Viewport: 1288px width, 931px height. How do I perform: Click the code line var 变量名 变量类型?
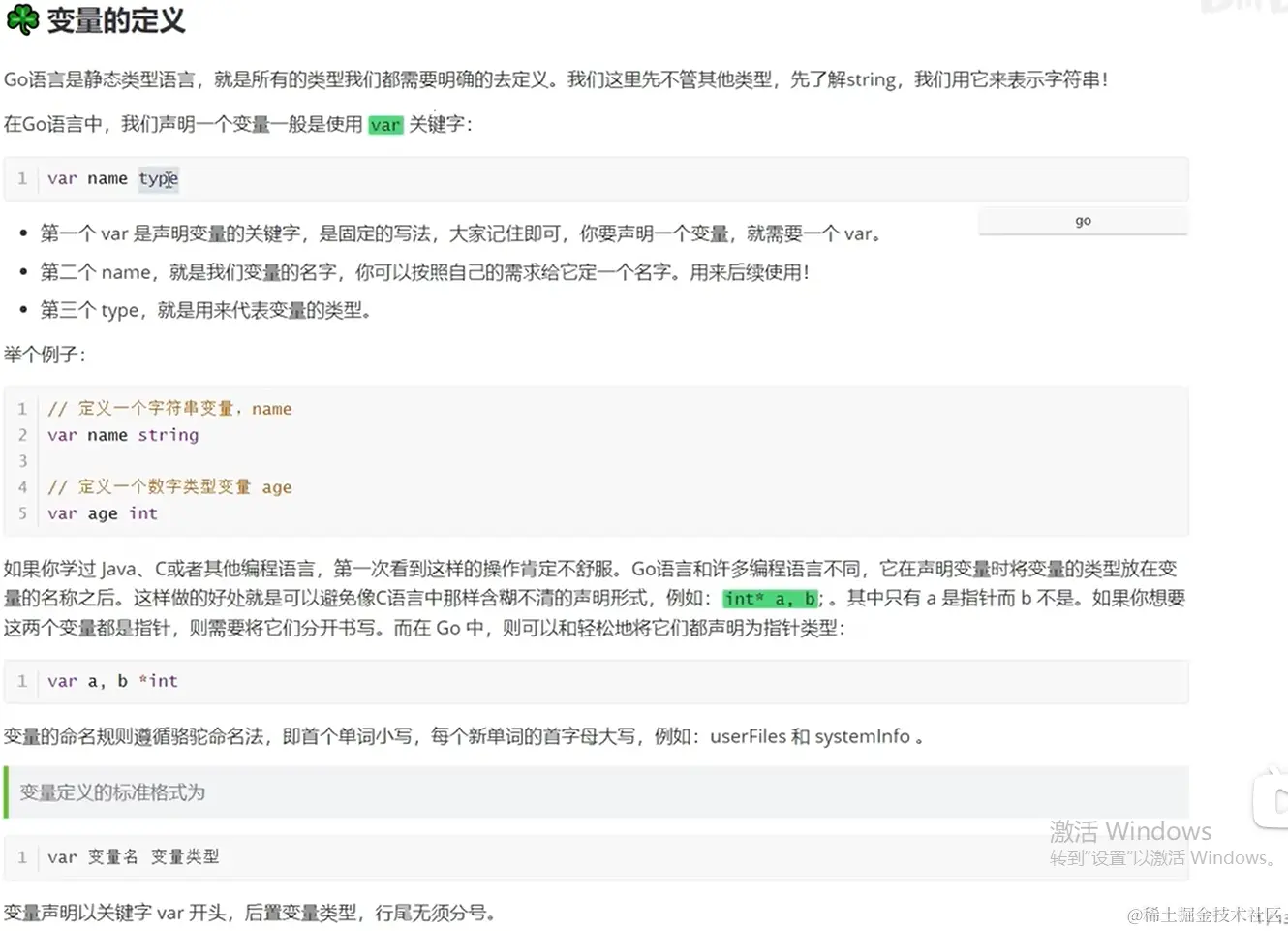134,857
